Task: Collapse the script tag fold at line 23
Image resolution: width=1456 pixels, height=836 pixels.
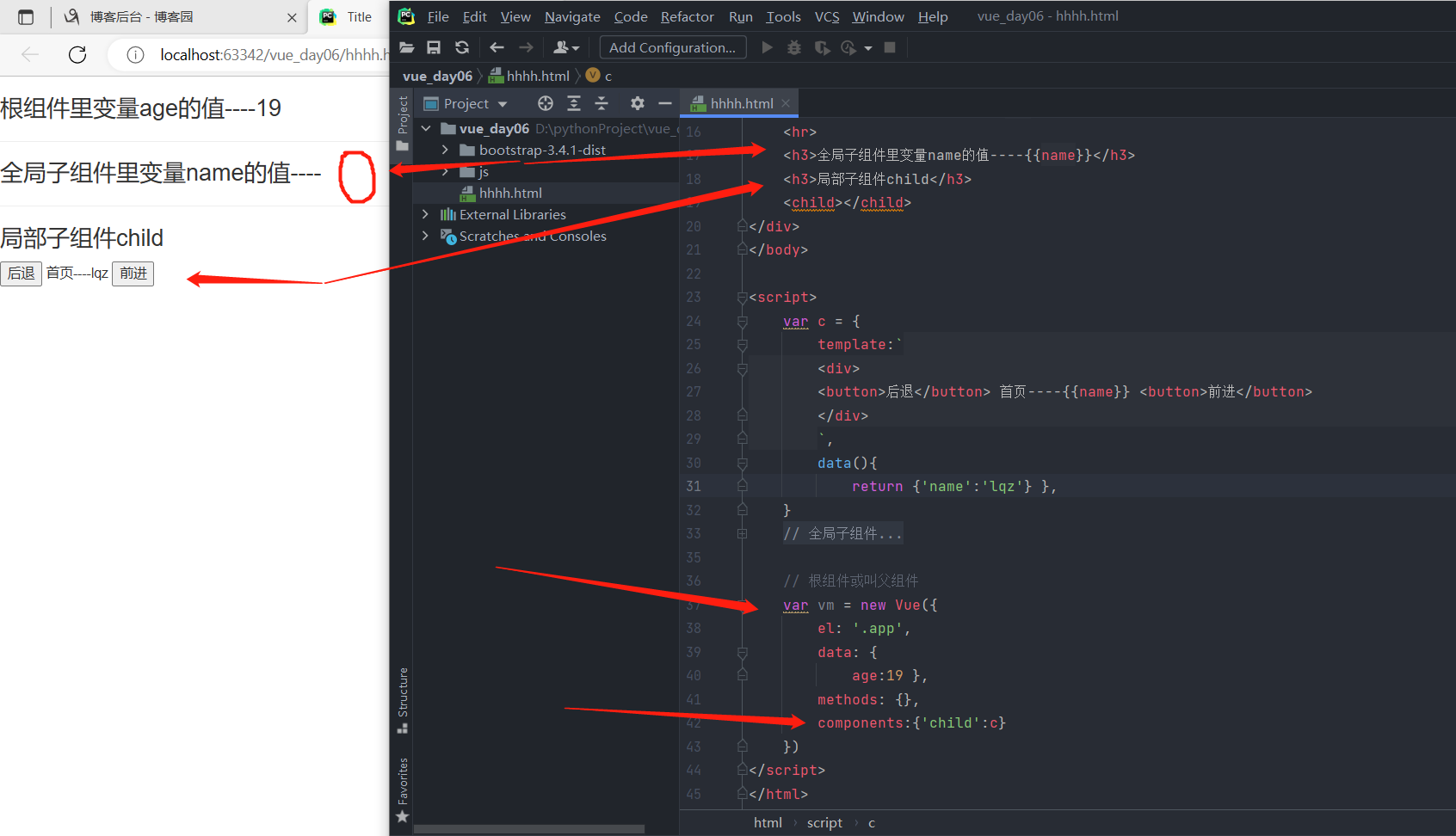Action: (x=742, y=298)
